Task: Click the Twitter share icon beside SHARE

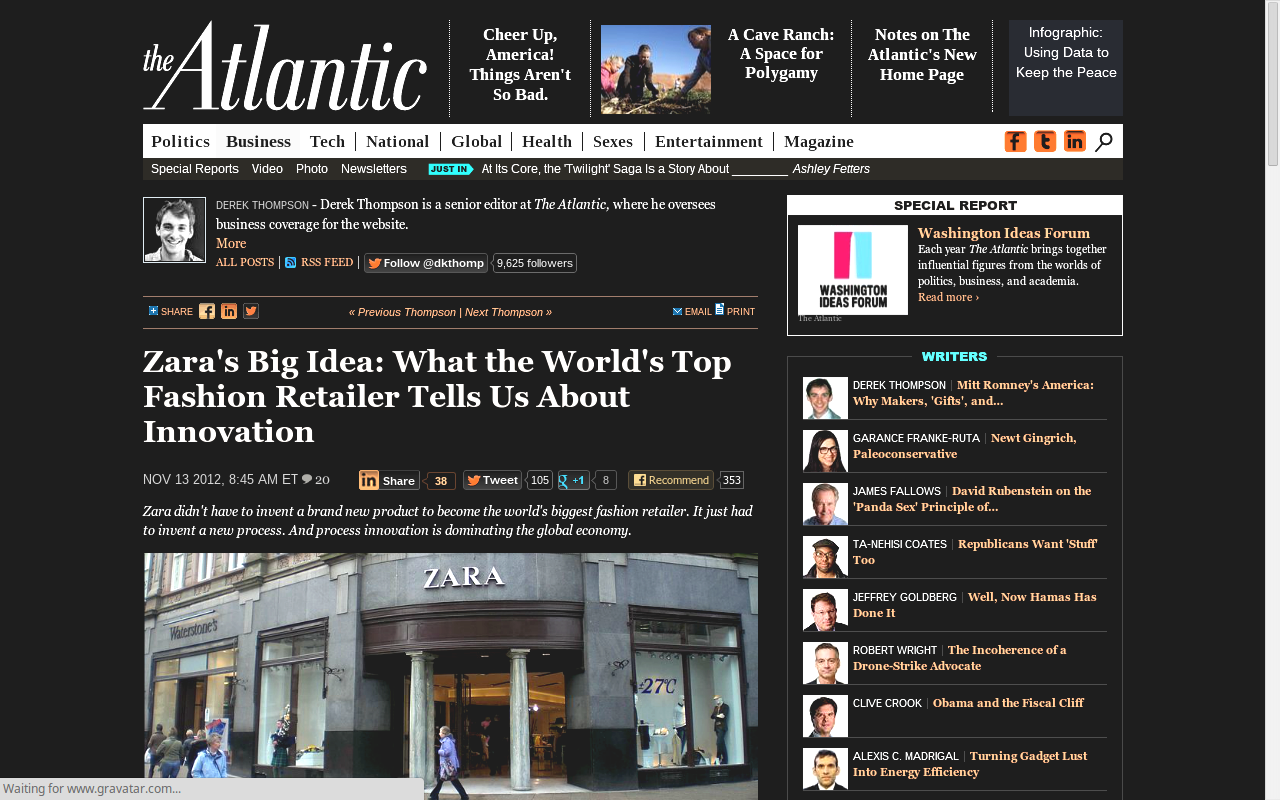Action: click(x=251, y=311)
